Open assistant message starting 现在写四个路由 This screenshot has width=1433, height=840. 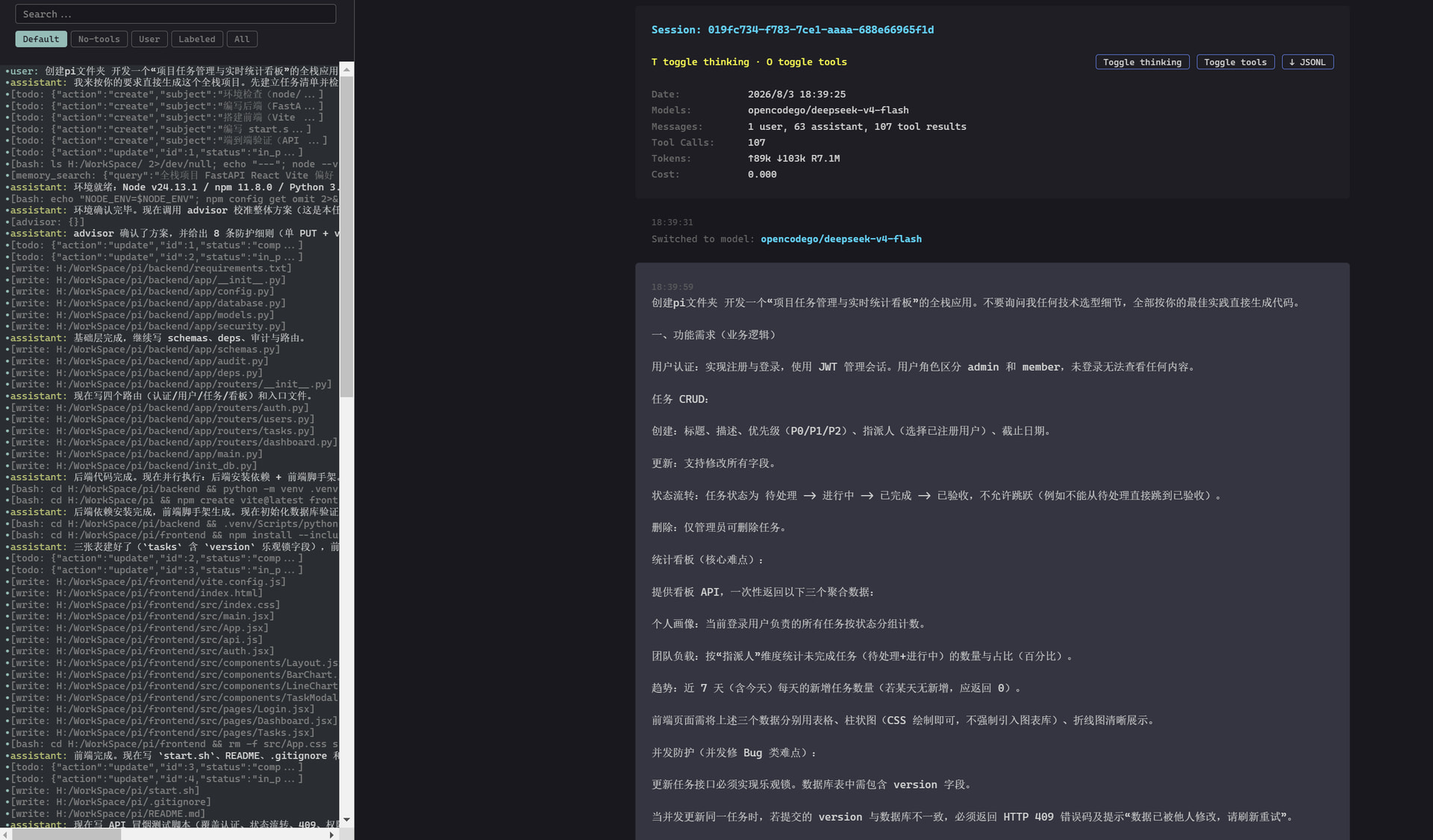161,396
